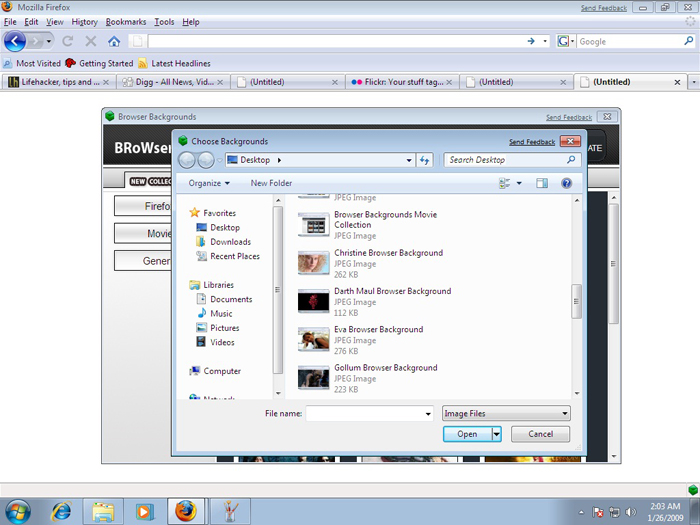
Task: Select Downloads in the navigation pane
Action: tap(223, 242)
